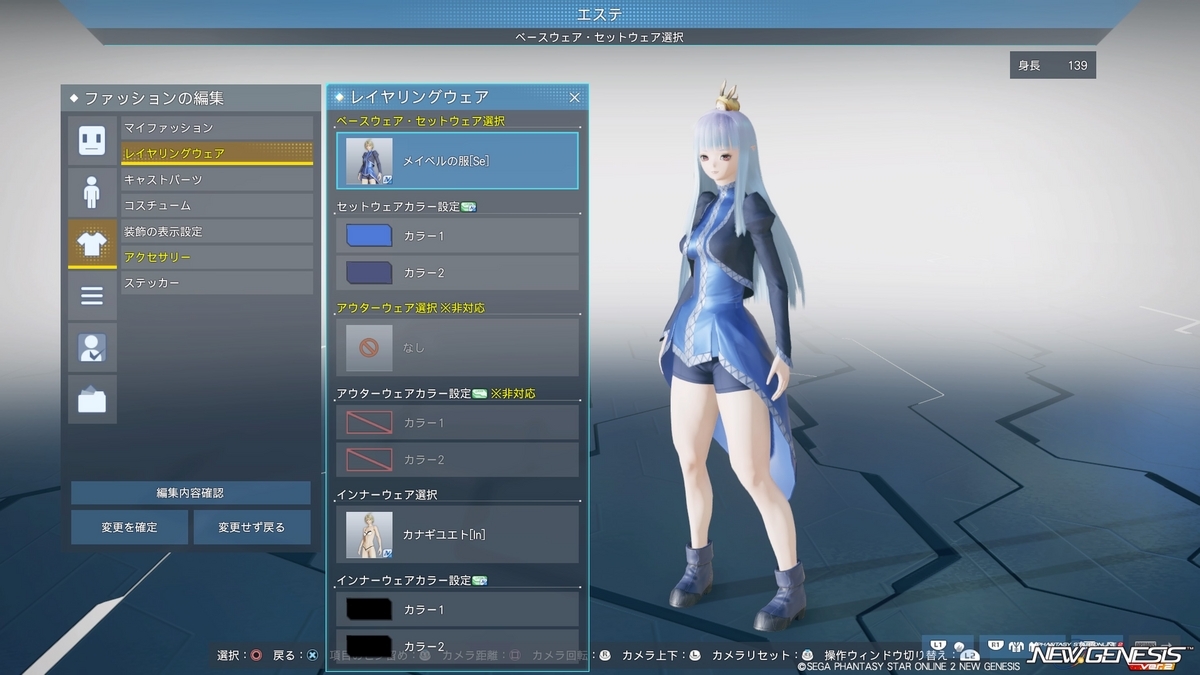Click the ファッションの編集 panel title
The height and width of the screenshot is (675, 1200).
154,99
